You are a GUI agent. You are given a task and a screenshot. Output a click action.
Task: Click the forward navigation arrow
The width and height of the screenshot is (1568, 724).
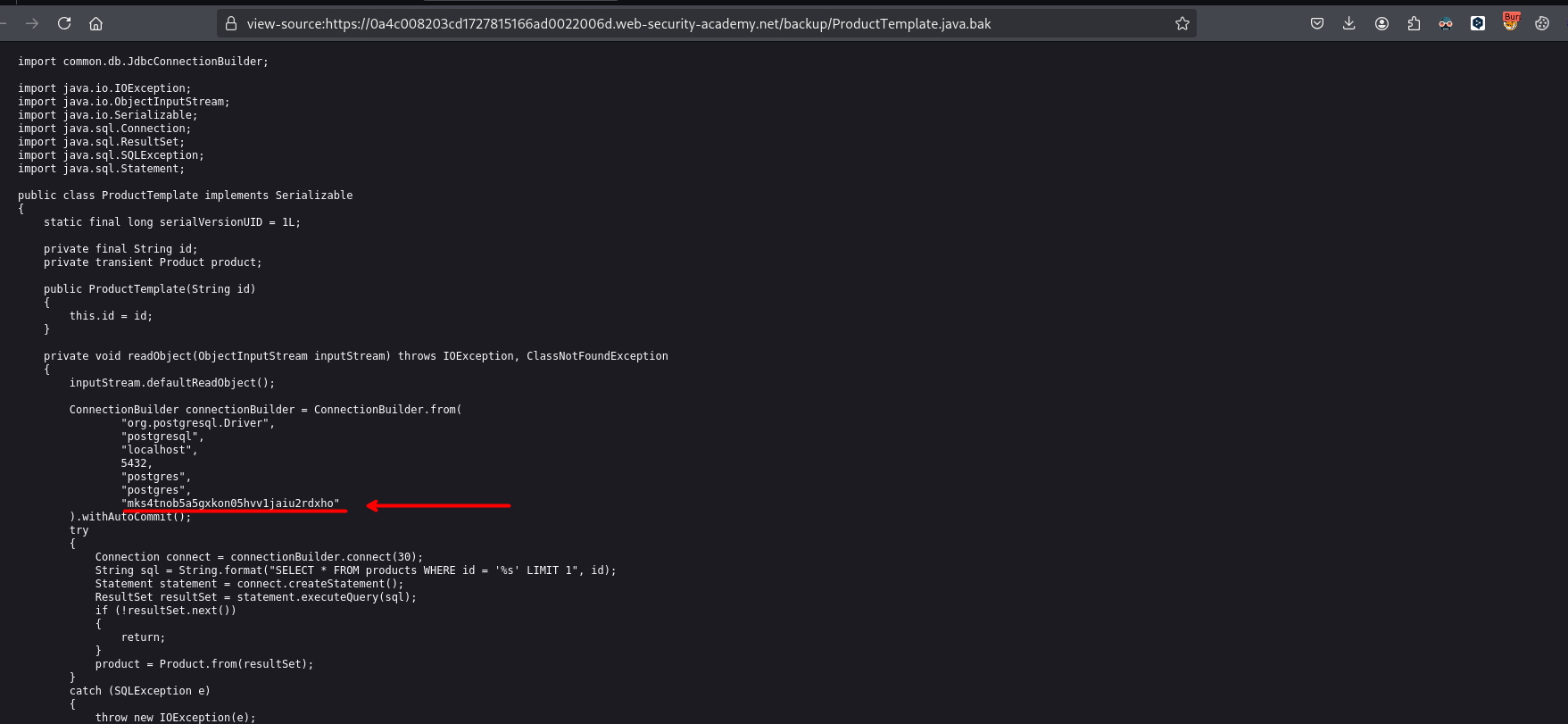(32, 24)
